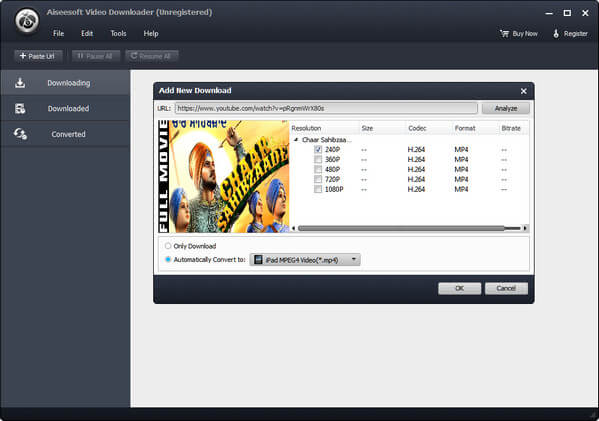599x421 pixels.
Task: Click the Cancel button in dialog
Action: (x=506, y=288)
